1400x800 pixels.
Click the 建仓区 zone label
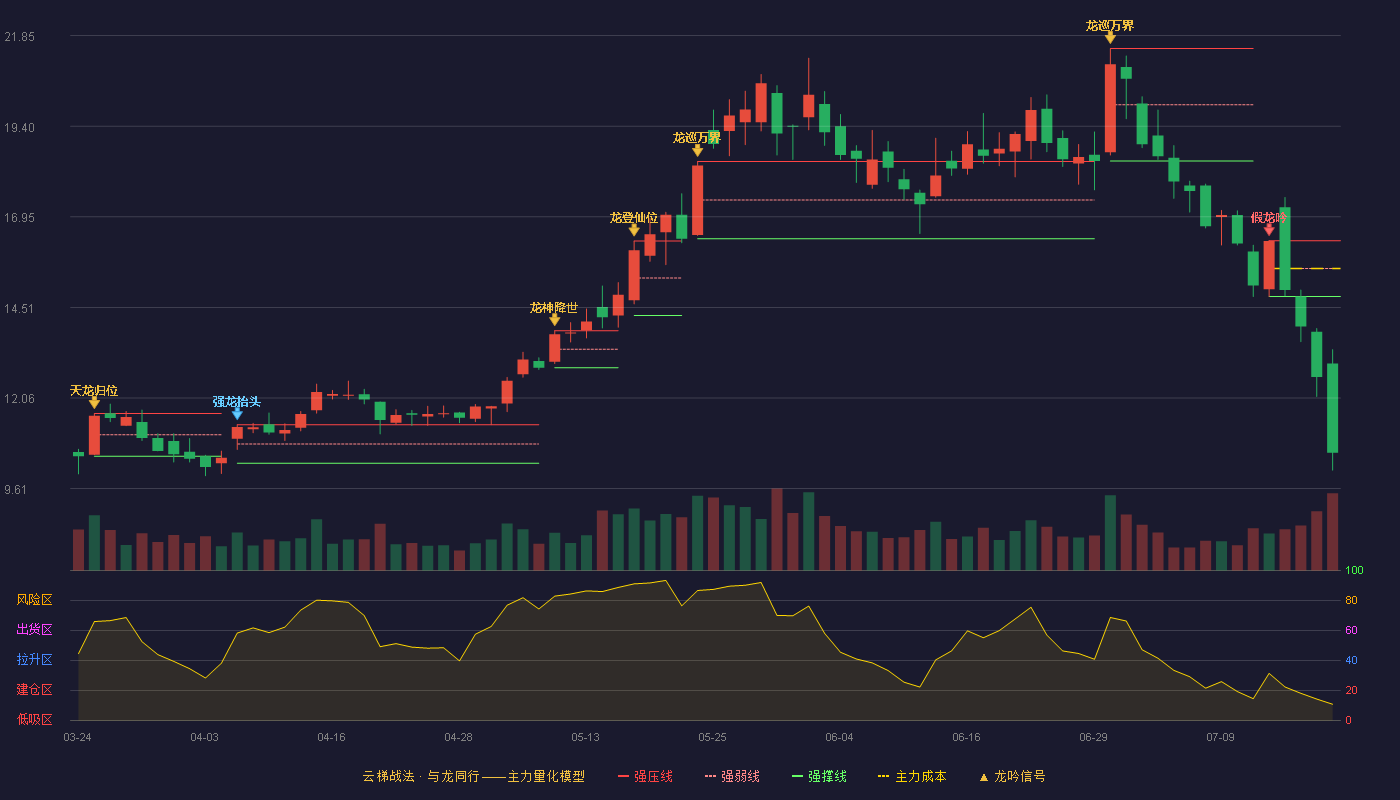click(34, 690)
